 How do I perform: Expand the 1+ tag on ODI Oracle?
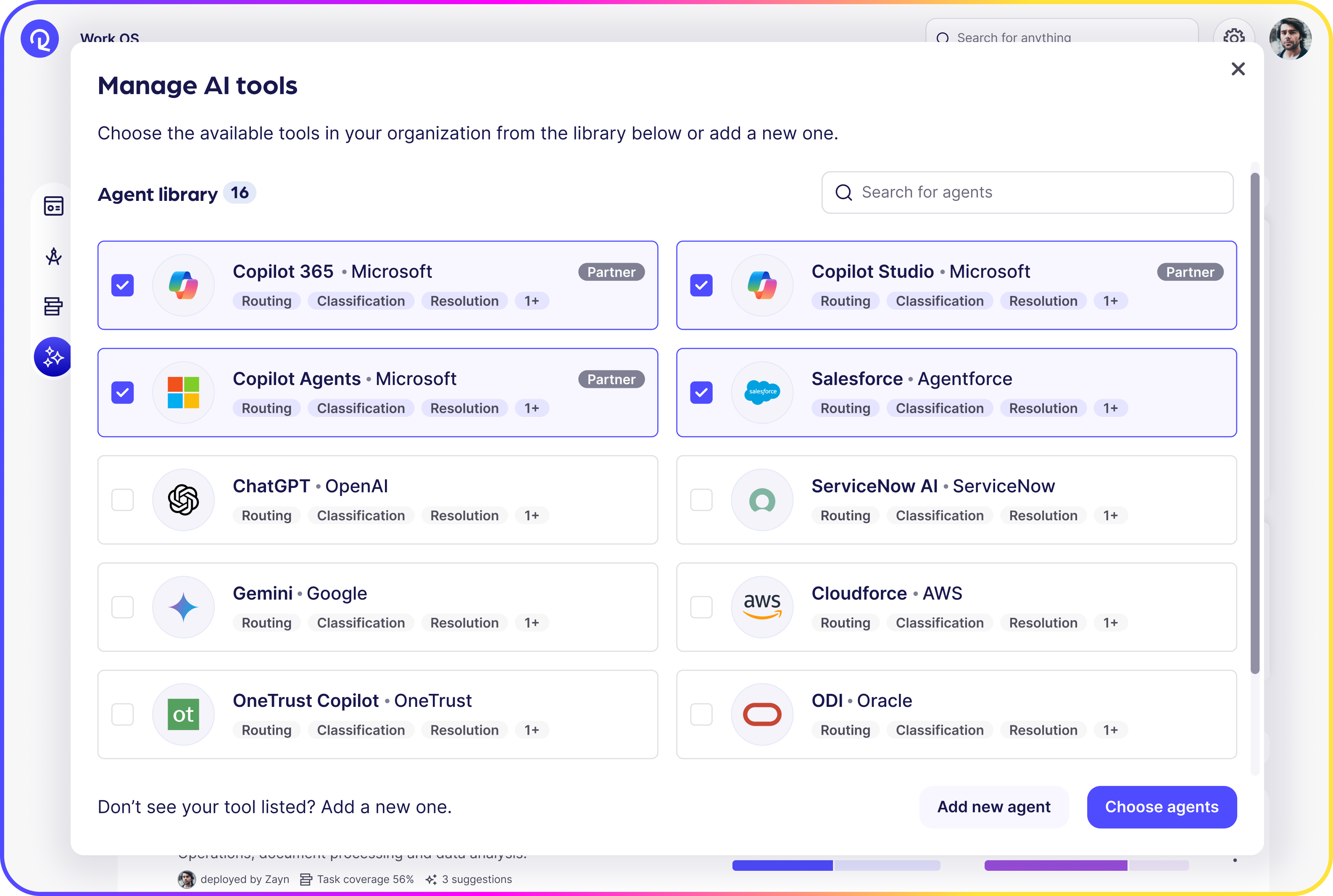pos(1111,730)
